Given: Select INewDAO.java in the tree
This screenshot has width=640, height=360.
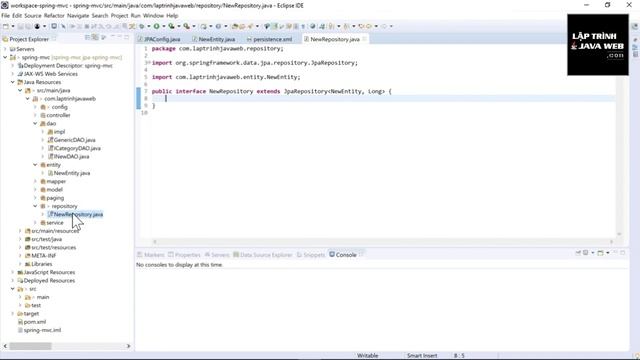Looking at the screenshot, I should point(71,156).
